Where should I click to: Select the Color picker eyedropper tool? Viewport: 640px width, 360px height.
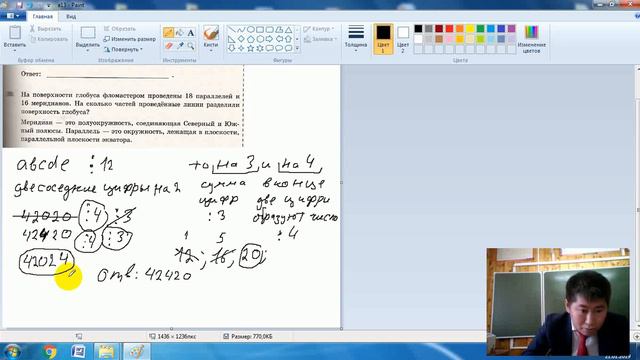click(x=180, y=46)
